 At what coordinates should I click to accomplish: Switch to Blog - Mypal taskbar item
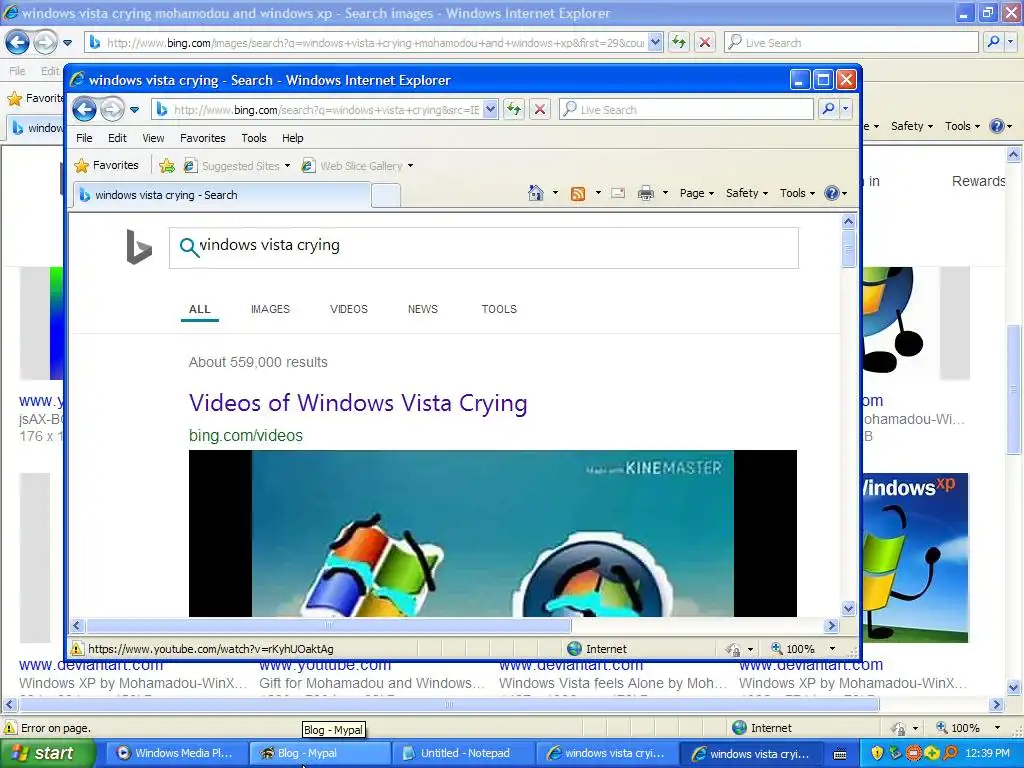pos(320,753)
